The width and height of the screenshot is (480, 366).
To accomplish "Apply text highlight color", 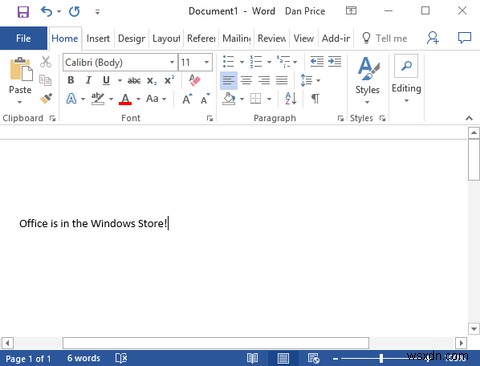I will tap(98, 99).
